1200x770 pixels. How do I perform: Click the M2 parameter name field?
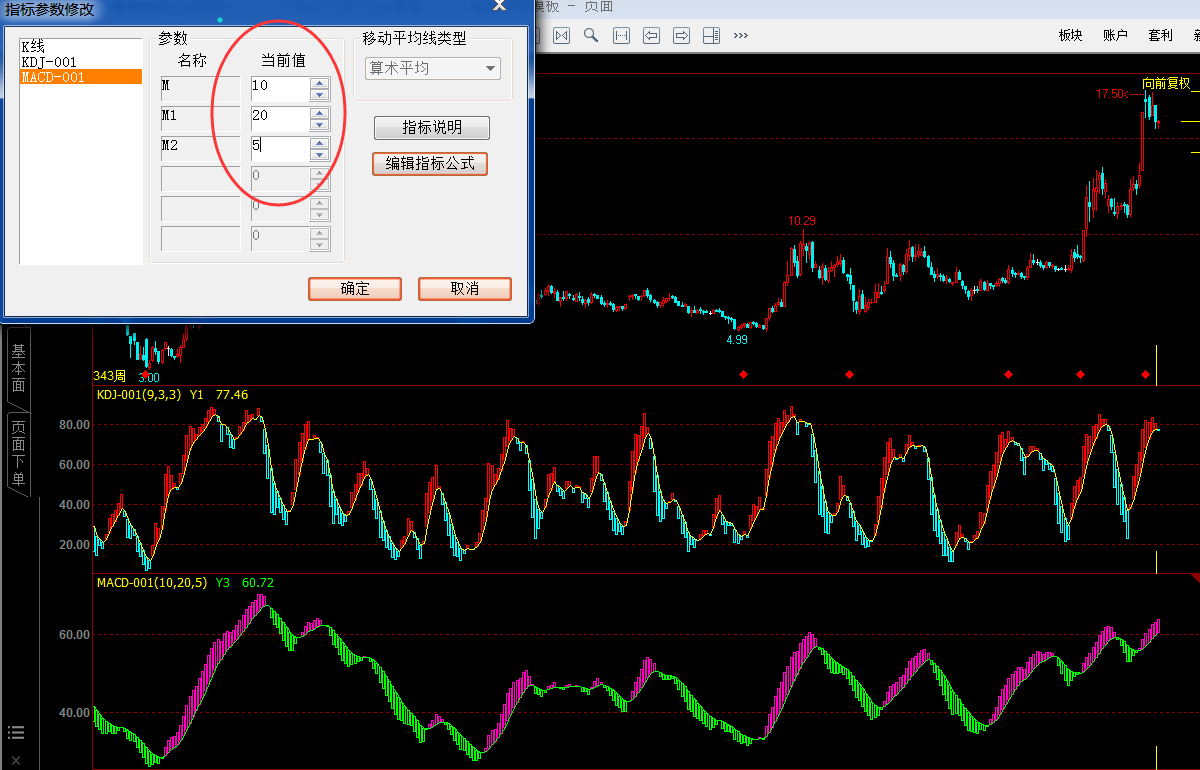pos(200,148)
